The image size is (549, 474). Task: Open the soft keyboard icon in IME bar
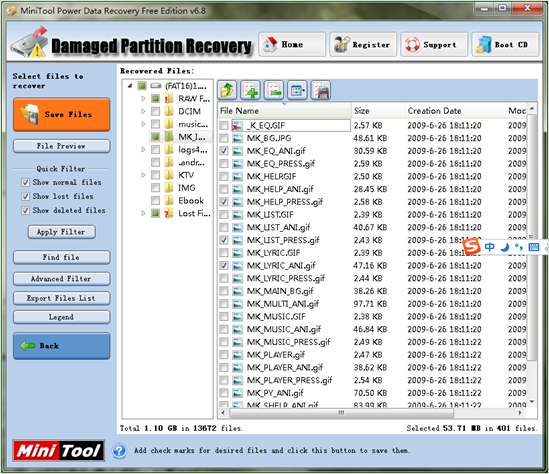[x=534, y=247]
